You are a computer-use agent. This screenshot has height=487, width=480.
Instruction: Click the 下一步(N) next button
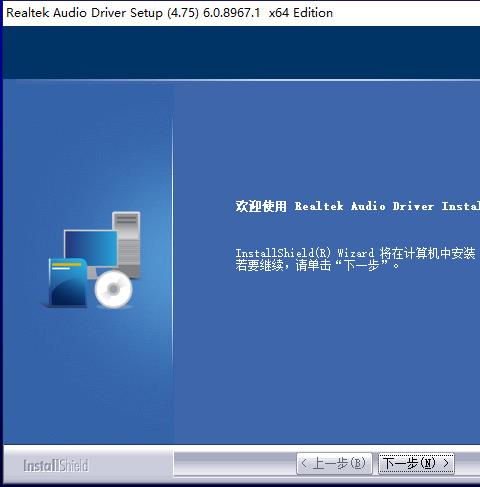[416, 463]
